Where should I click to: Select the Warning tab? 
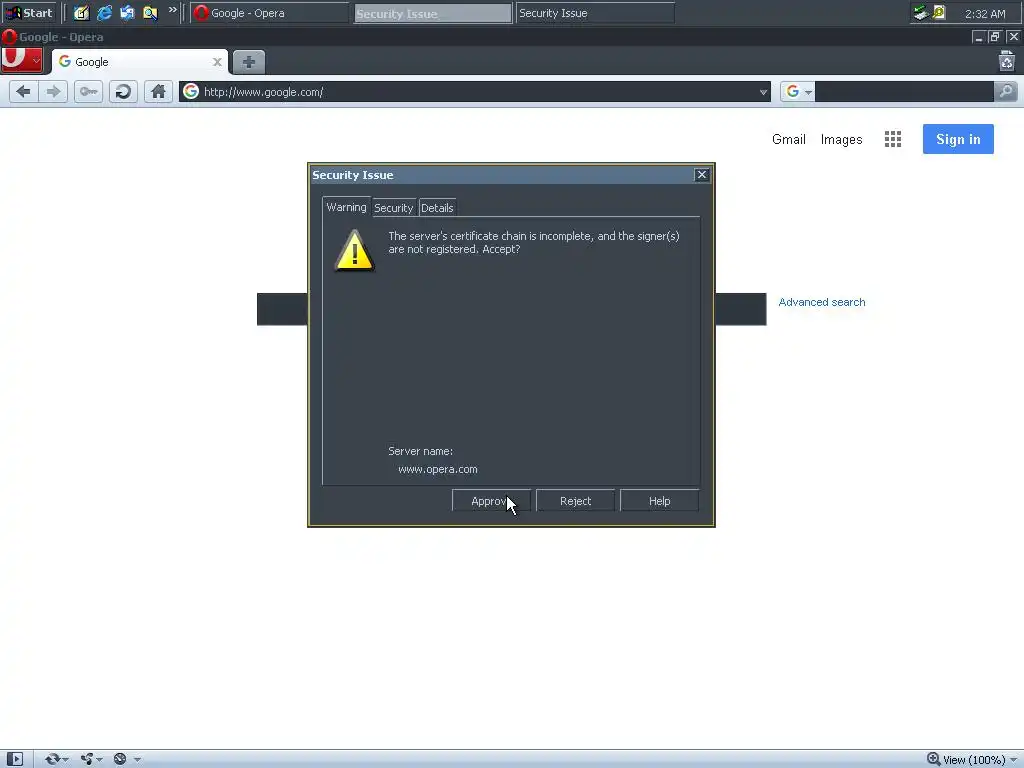346,207
